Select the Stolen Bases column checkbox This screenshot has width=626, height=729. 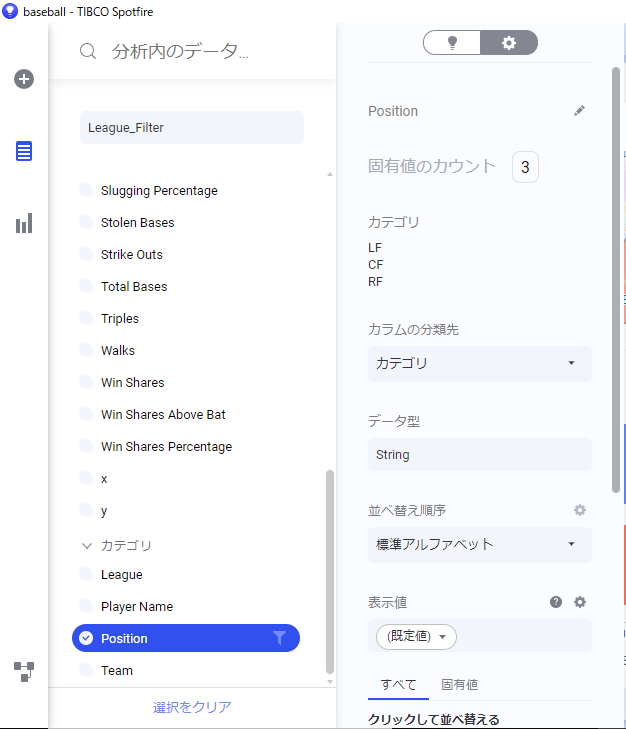(x=86, y=222)
